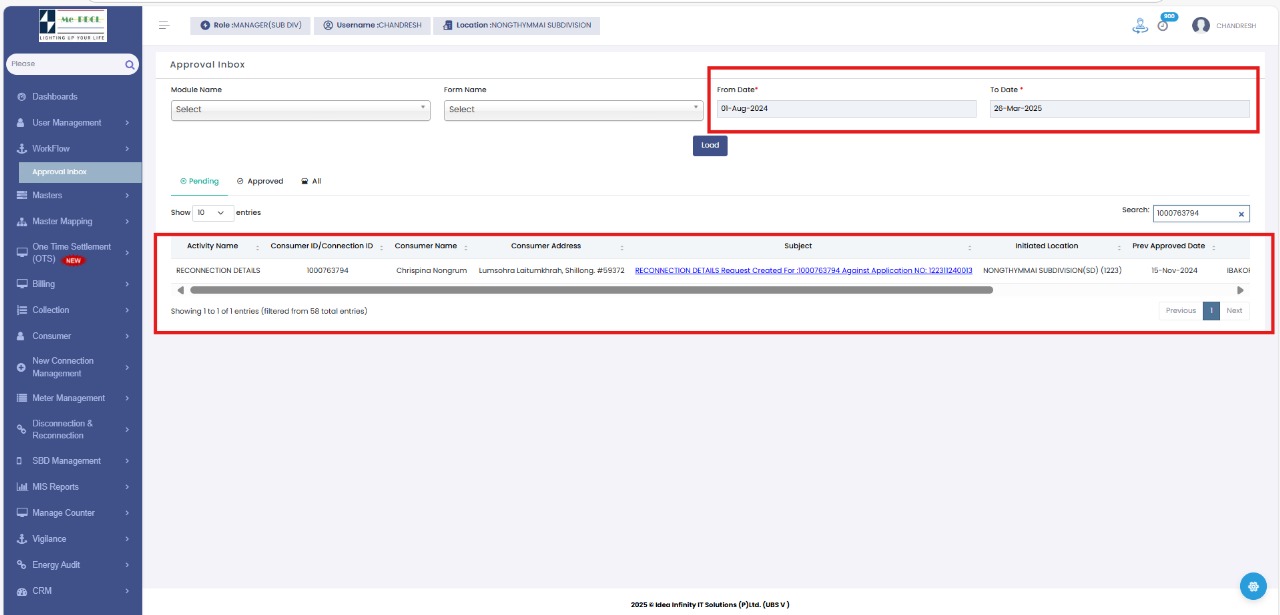Collapse the WorkFlow submenu chevron

127,149
